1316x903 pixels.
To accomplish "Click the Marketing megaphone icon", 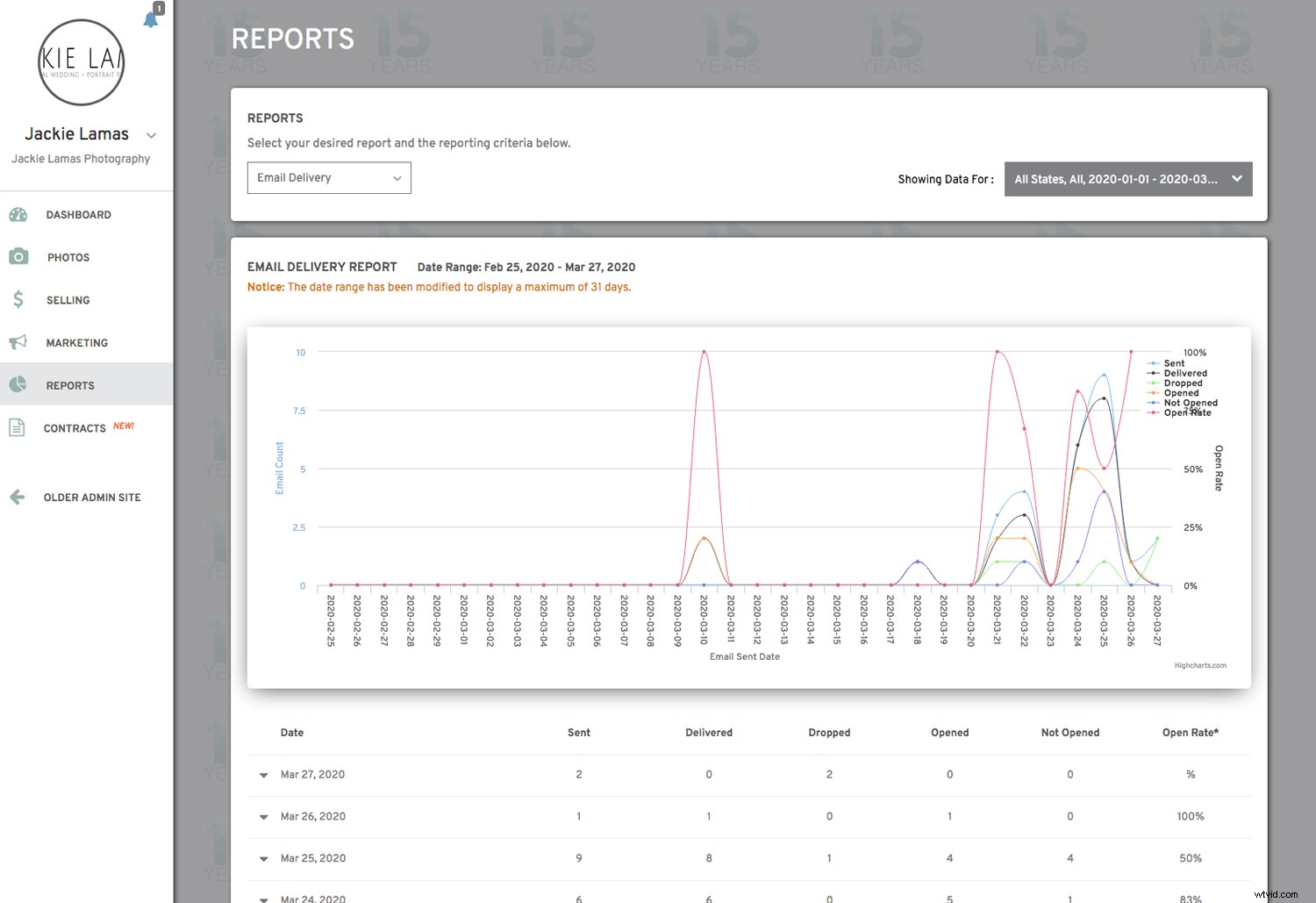I will [18, 342].
